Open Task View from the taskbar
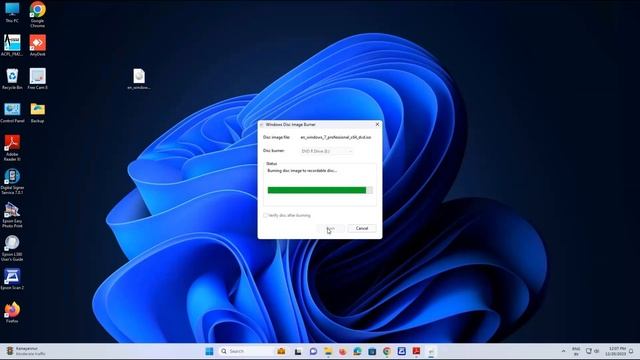 point(298,351)
